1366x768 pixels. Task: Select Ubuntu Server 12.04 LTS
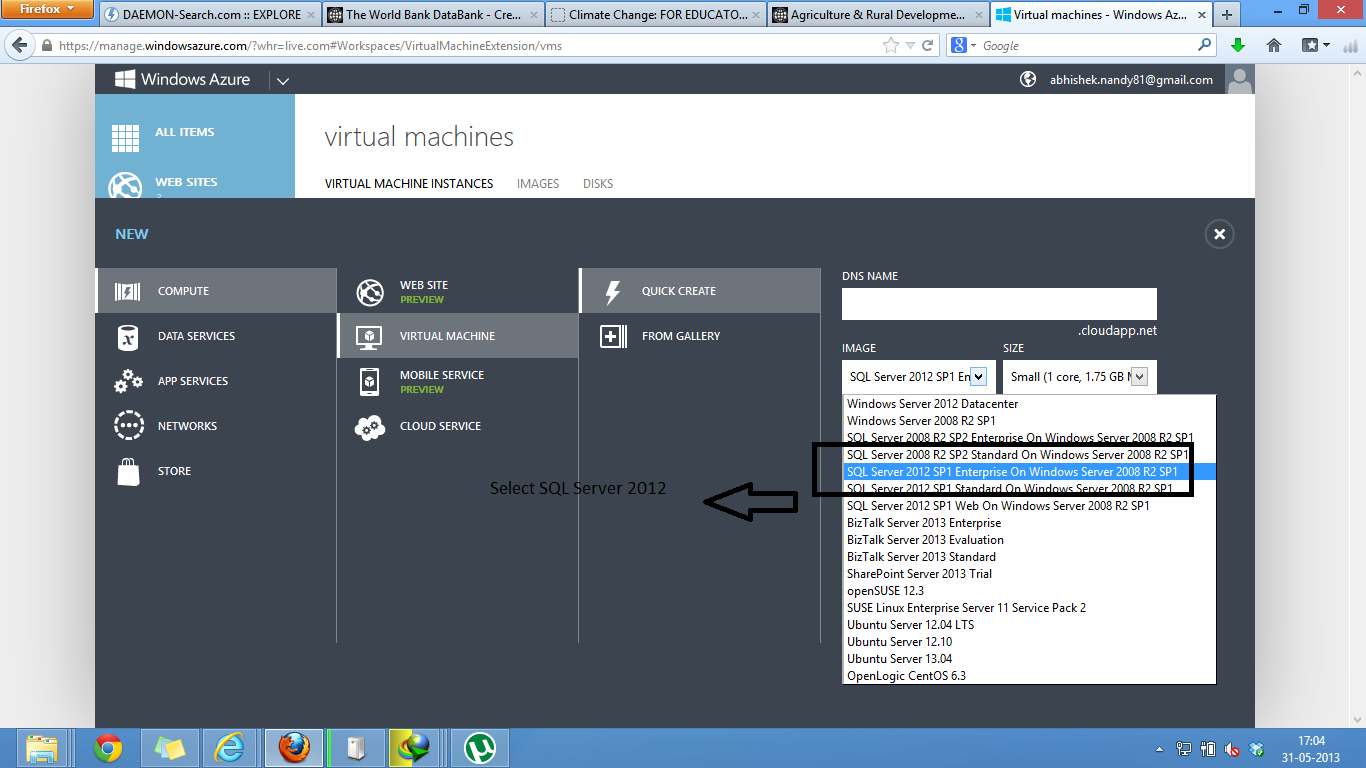(x=1029, y=625)
